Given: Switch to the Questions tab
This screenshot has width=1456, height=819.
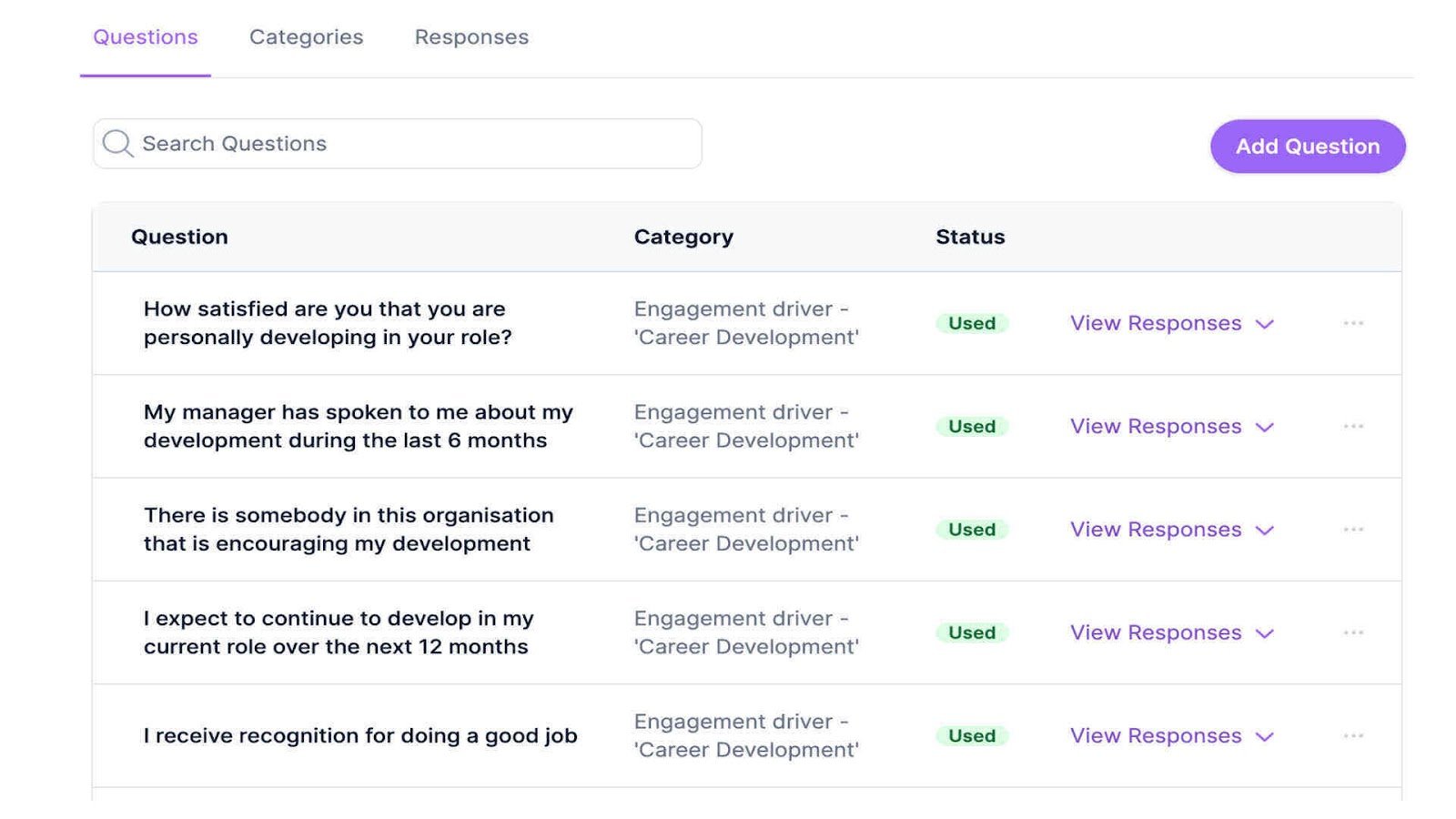Looking at the screenshot, I should [x=146, y=37].
